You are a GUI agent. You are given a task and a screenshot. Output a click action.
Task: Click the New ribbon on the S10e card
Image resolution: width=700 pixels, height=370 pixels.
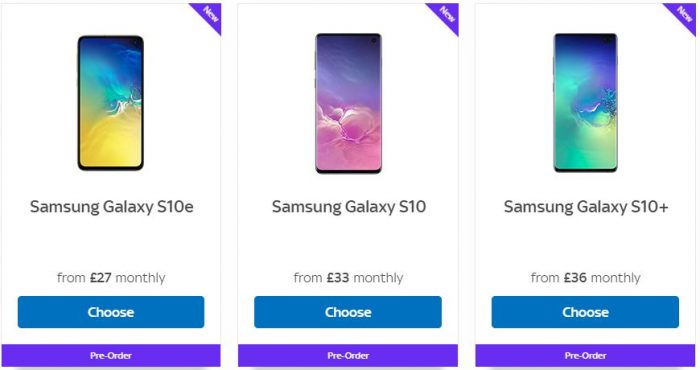pyautogui.click(x=207, y=17)
